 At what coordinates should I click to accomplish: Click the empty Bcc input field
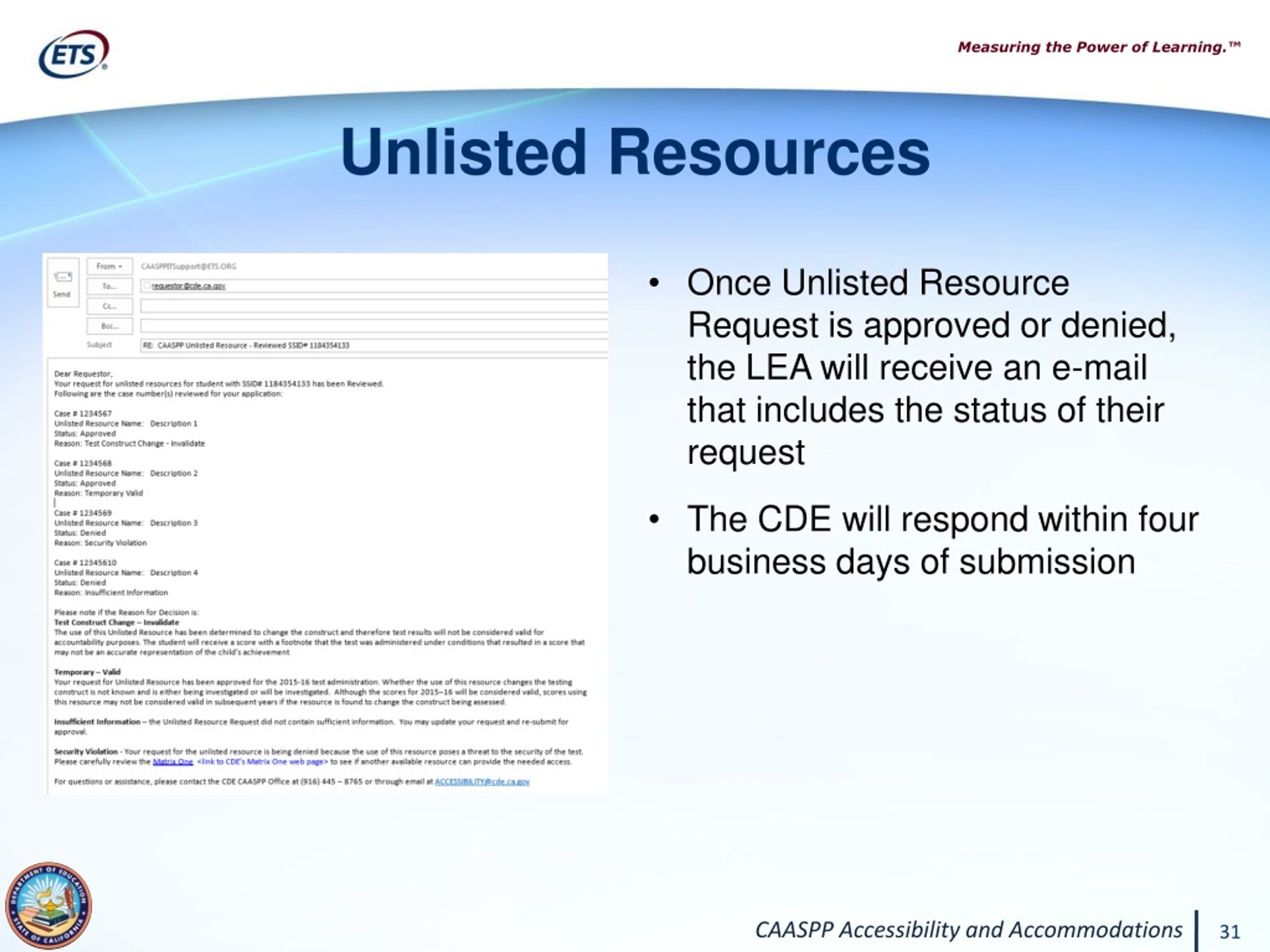click(375, 326)
